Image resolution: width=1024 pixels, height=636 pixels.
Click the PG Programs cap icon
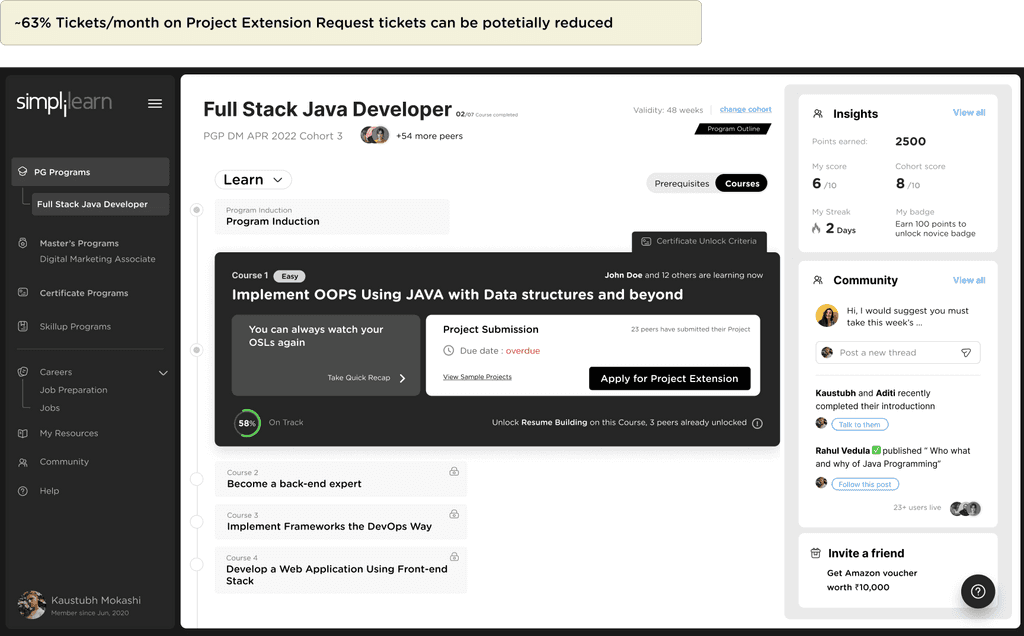point(23,172)
